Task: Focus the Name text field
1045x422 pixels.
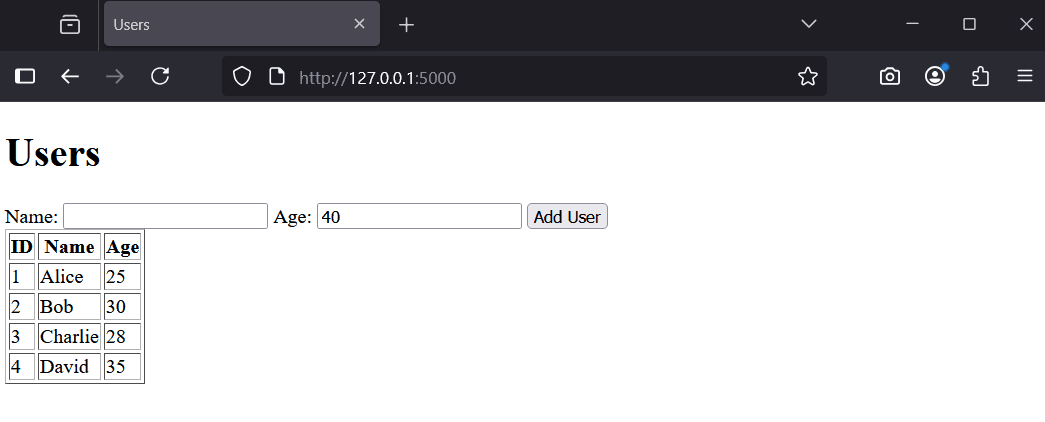Action: point(165,216)
